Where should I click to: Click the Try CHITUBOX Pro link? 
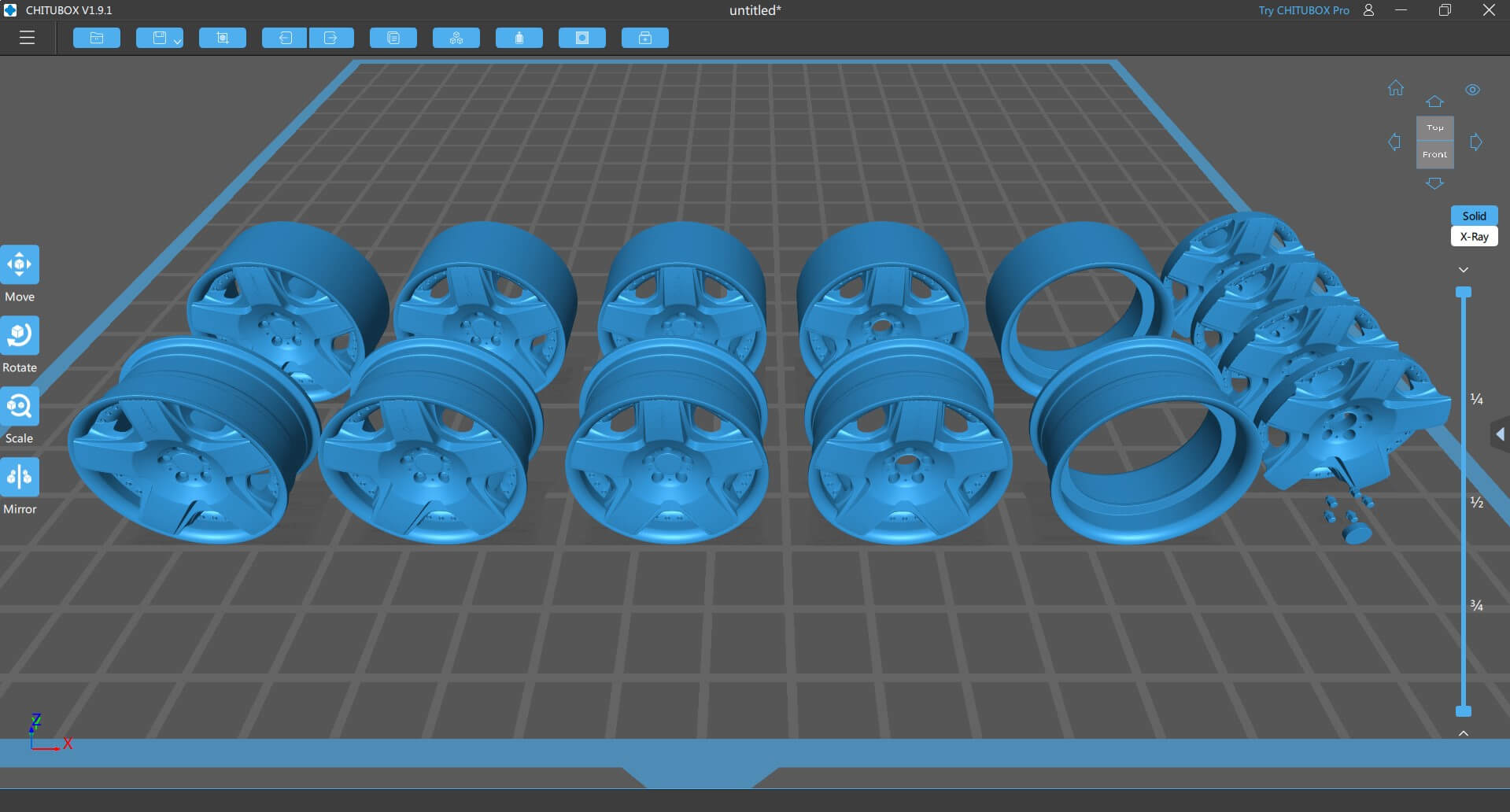point(1303,10)
